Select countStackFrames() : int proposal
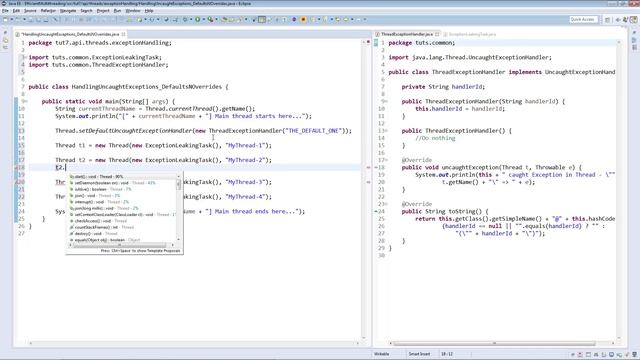The width and height of the screenshot is (640, 360). click(x=122, y=227)
